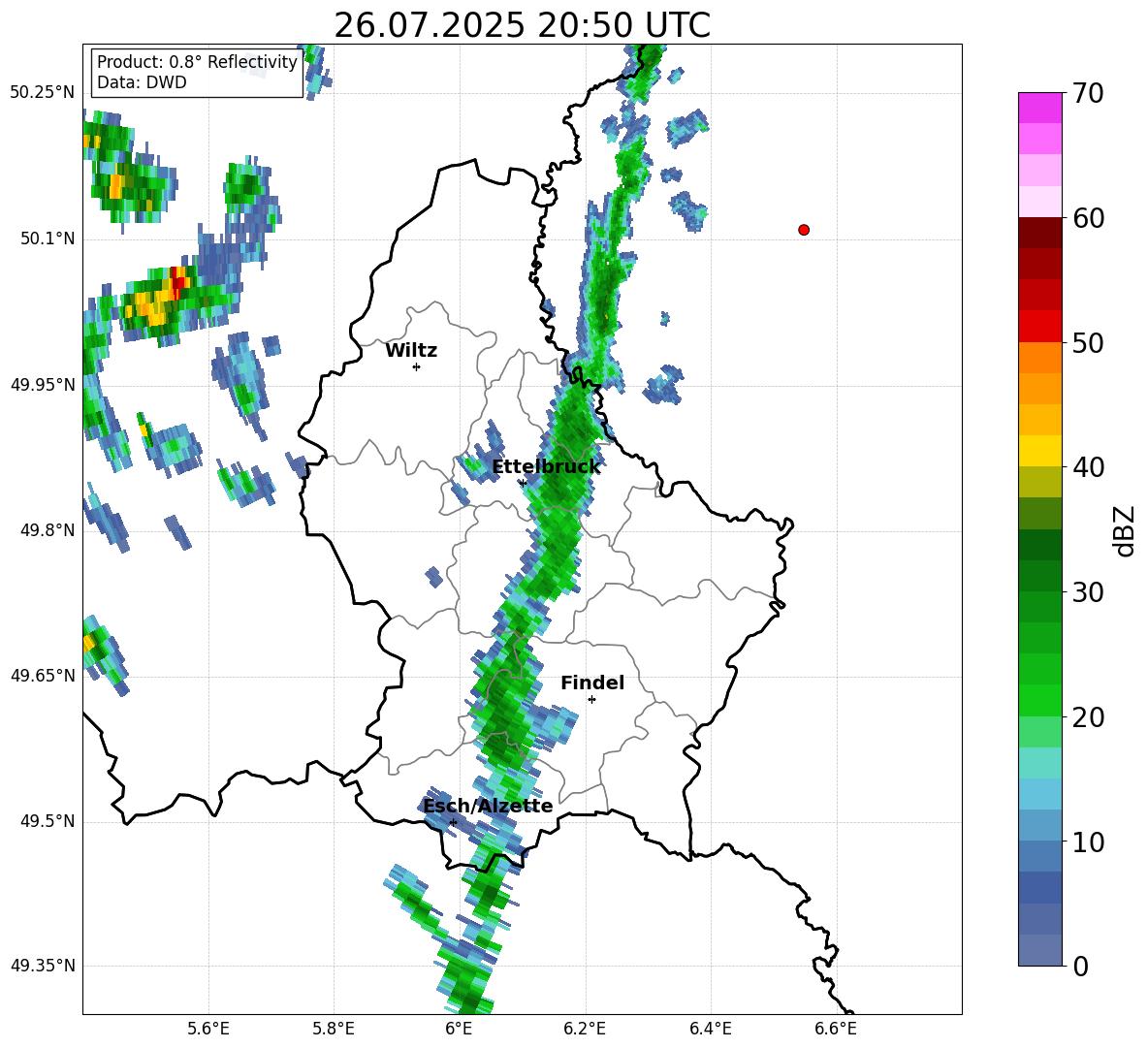This screenshot has height=1048, width=1148.
Task: Click the yellow 40 dBZ colorbar segment
Action: coord(1039,451)
